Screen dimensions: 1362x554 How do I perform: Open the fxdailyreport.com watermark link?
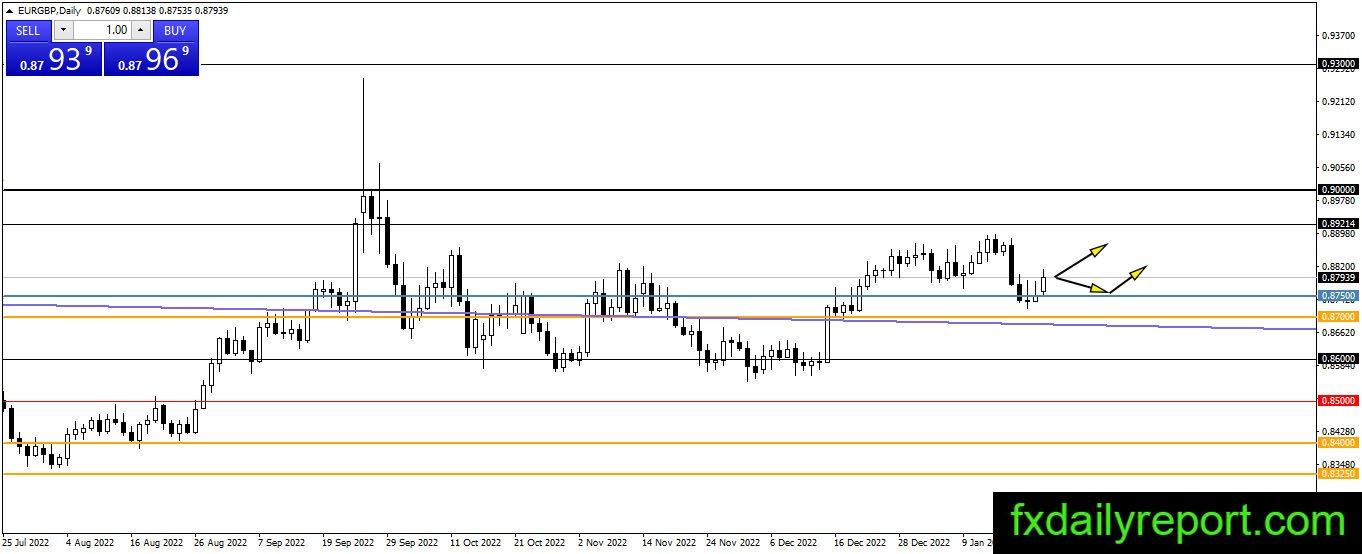coord(1177,522)
